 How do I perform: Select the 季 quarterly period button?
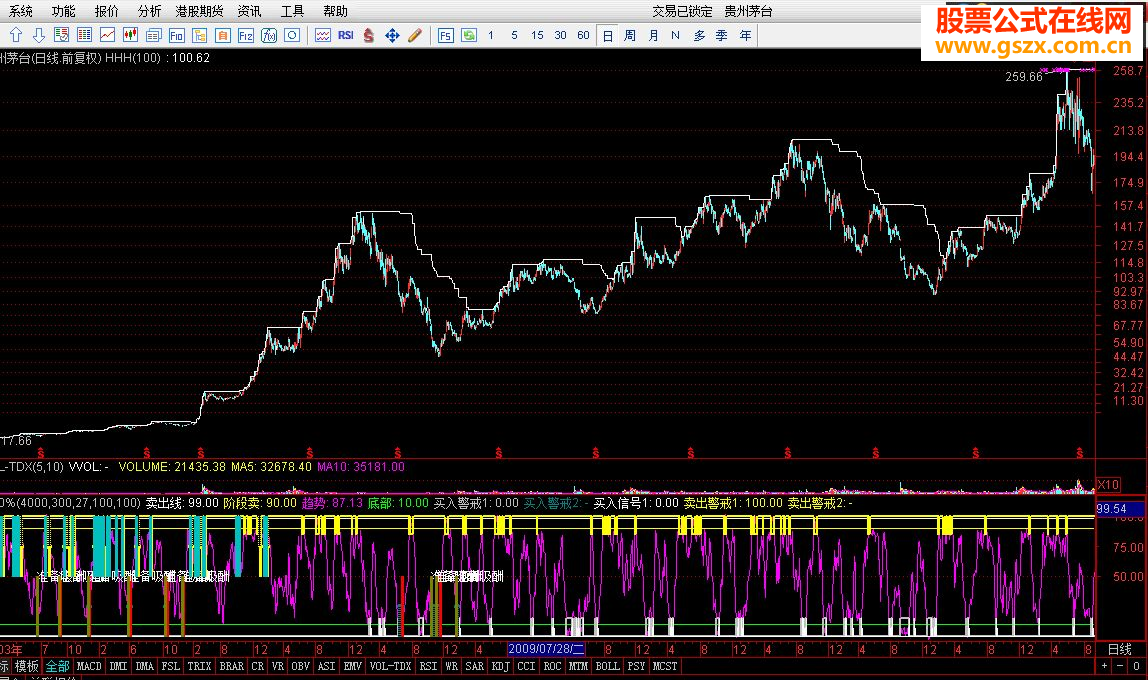[x=722, y=35]
